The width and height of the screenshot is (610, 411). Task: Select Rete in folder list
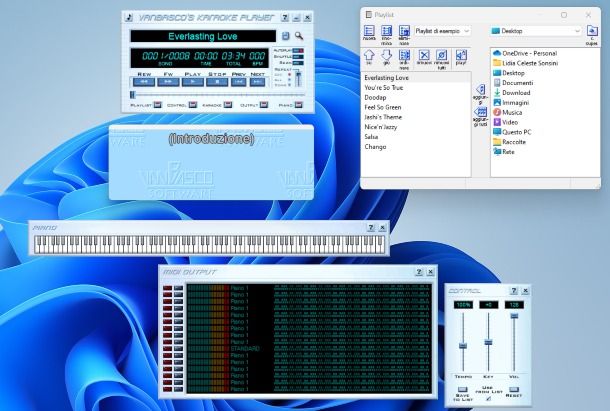pos(504,152)
